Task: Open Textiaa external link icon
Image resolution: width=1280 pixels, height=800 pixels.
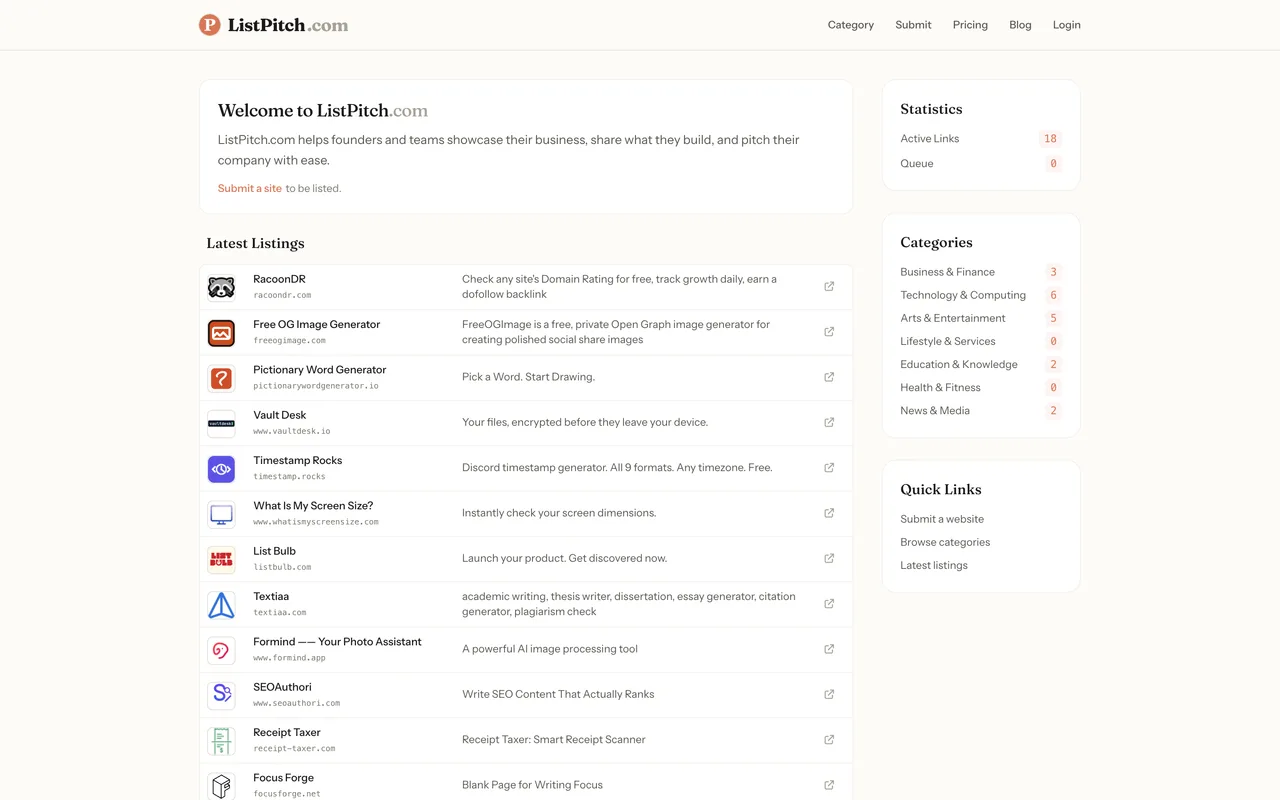Action: click(829, 603)
